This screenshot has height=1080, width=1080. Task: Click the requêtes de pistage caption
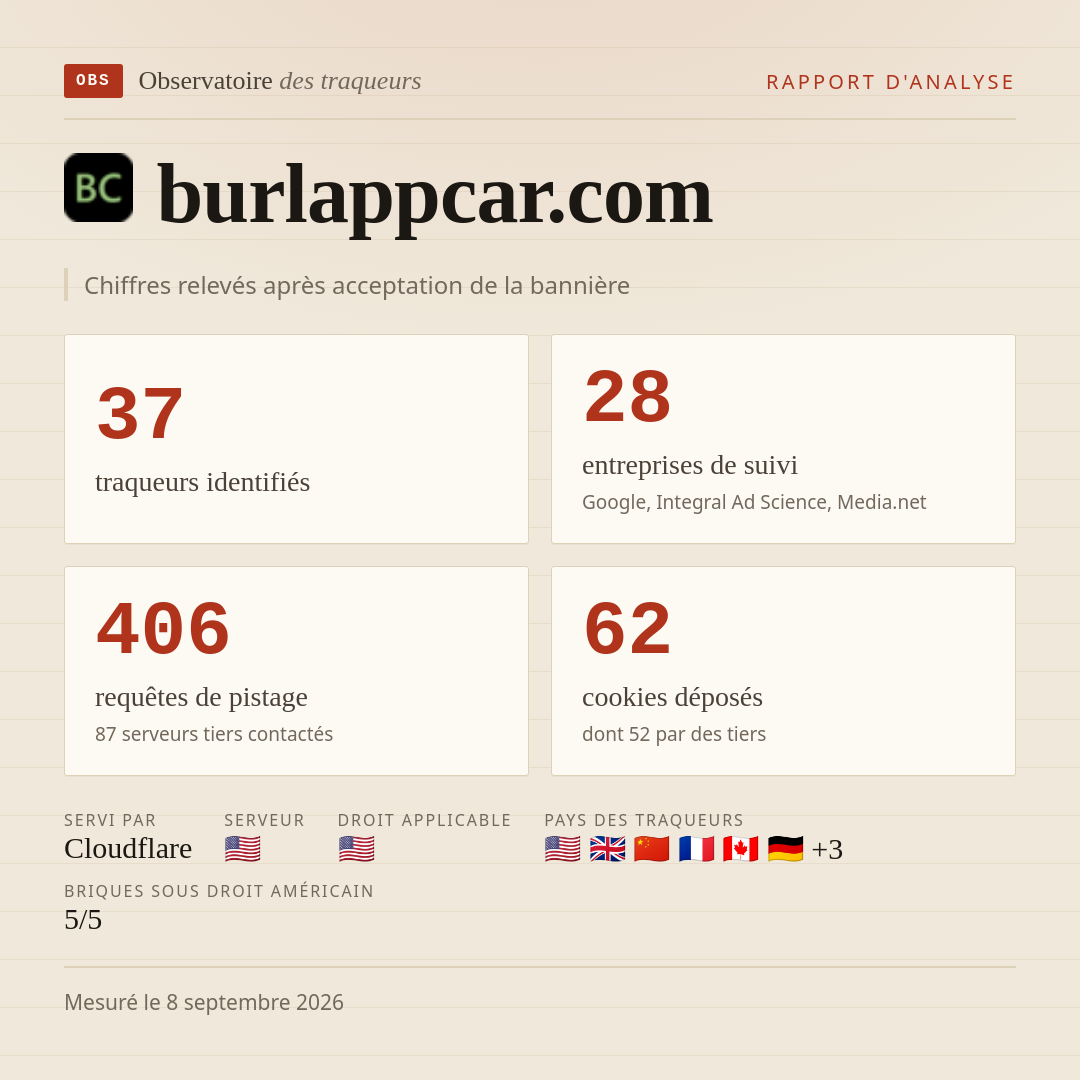click(201, 698)
